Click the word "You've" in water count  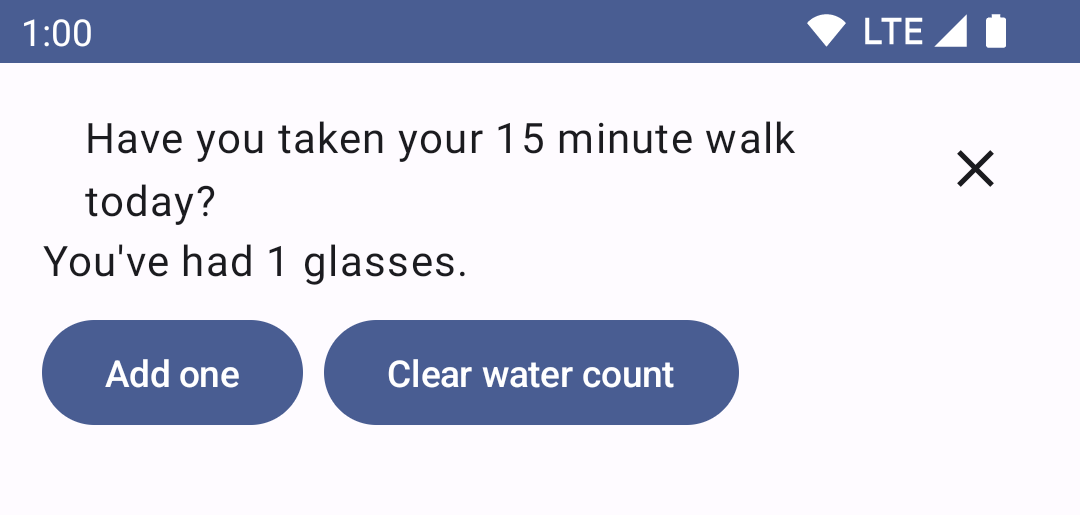pos(106,262)
